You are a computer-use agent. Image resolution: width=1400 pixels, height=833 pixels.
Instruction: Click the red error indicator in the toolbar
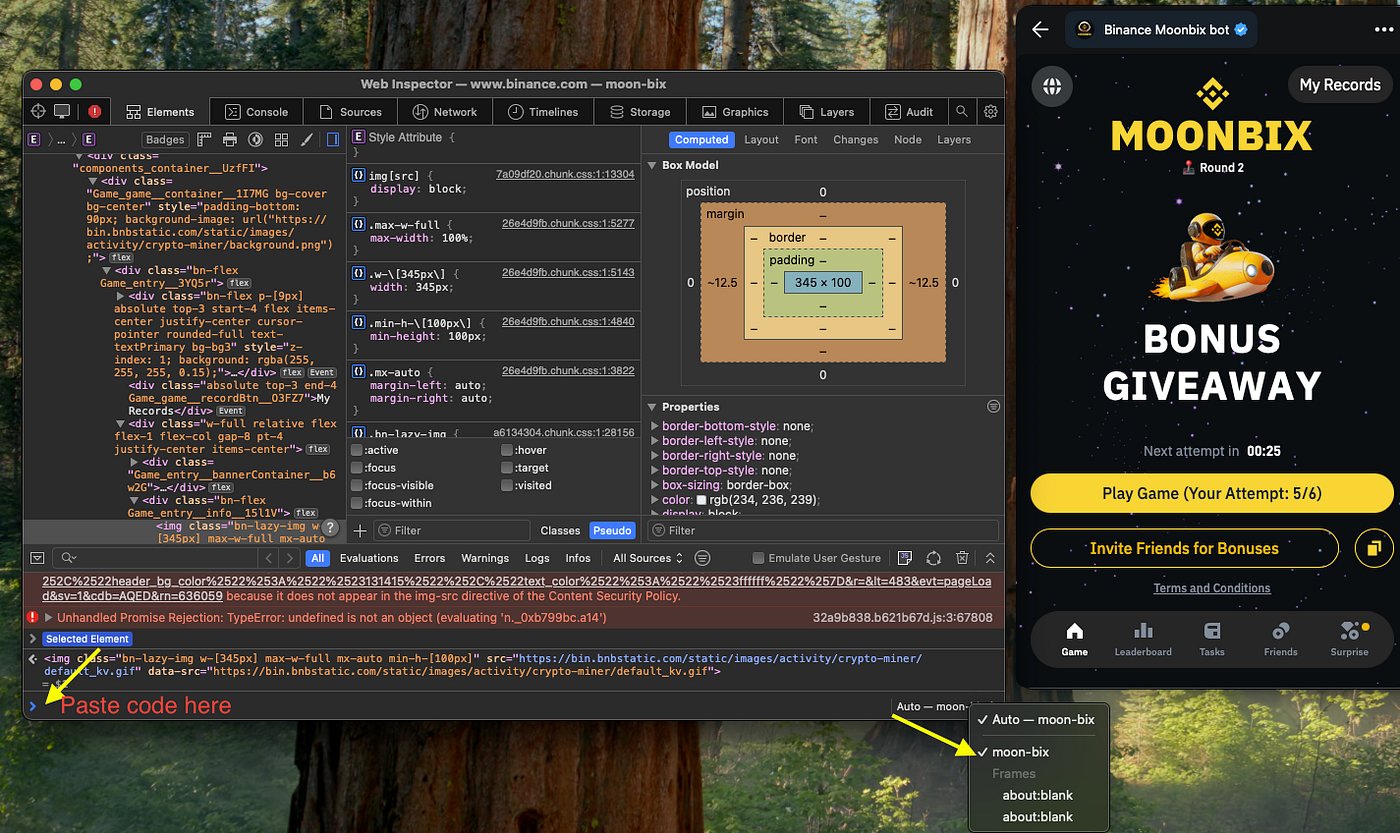pyautogui.click(x=94, y=112)
